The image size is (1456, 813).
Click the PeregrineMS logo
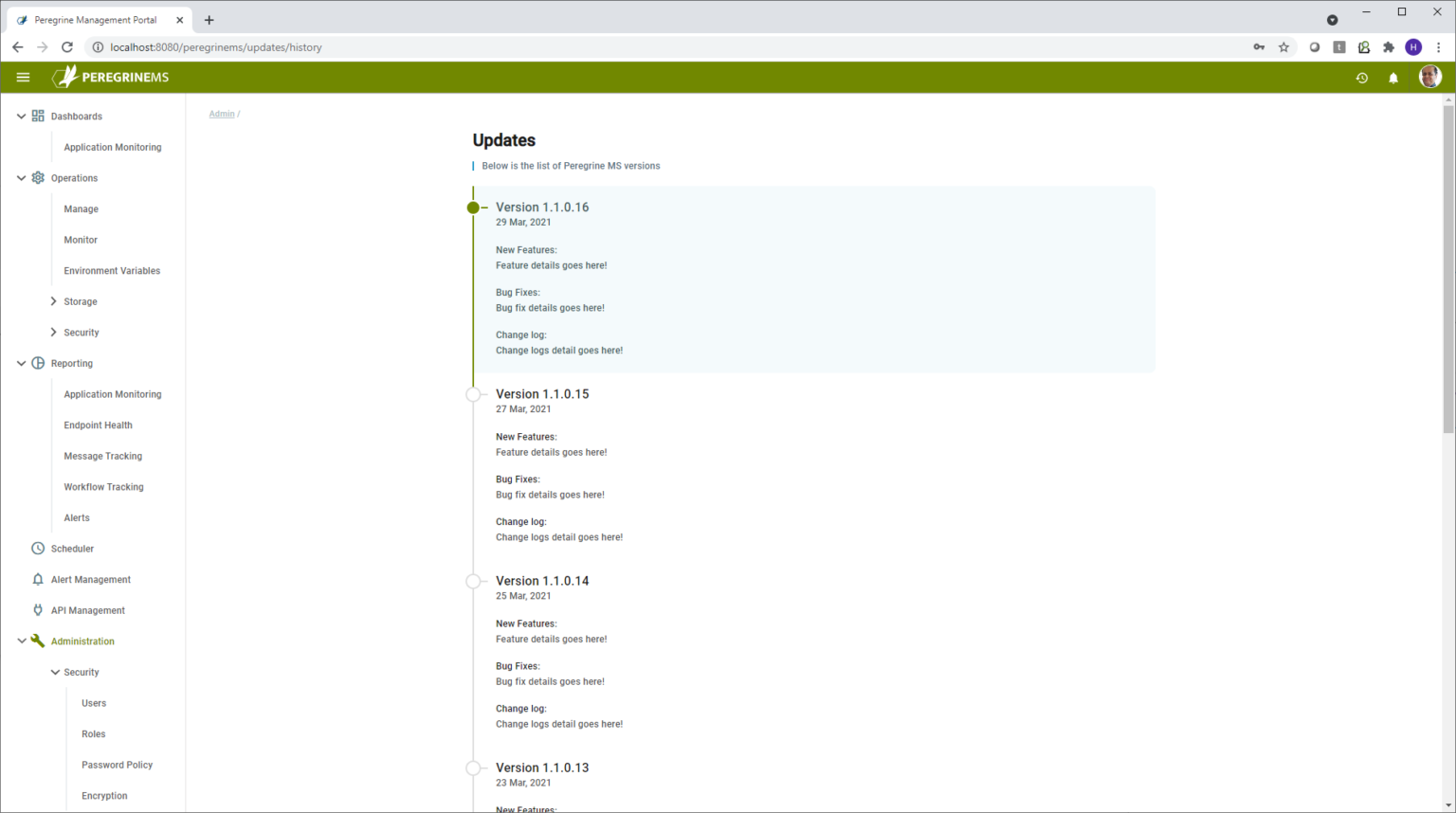point(111,78)
